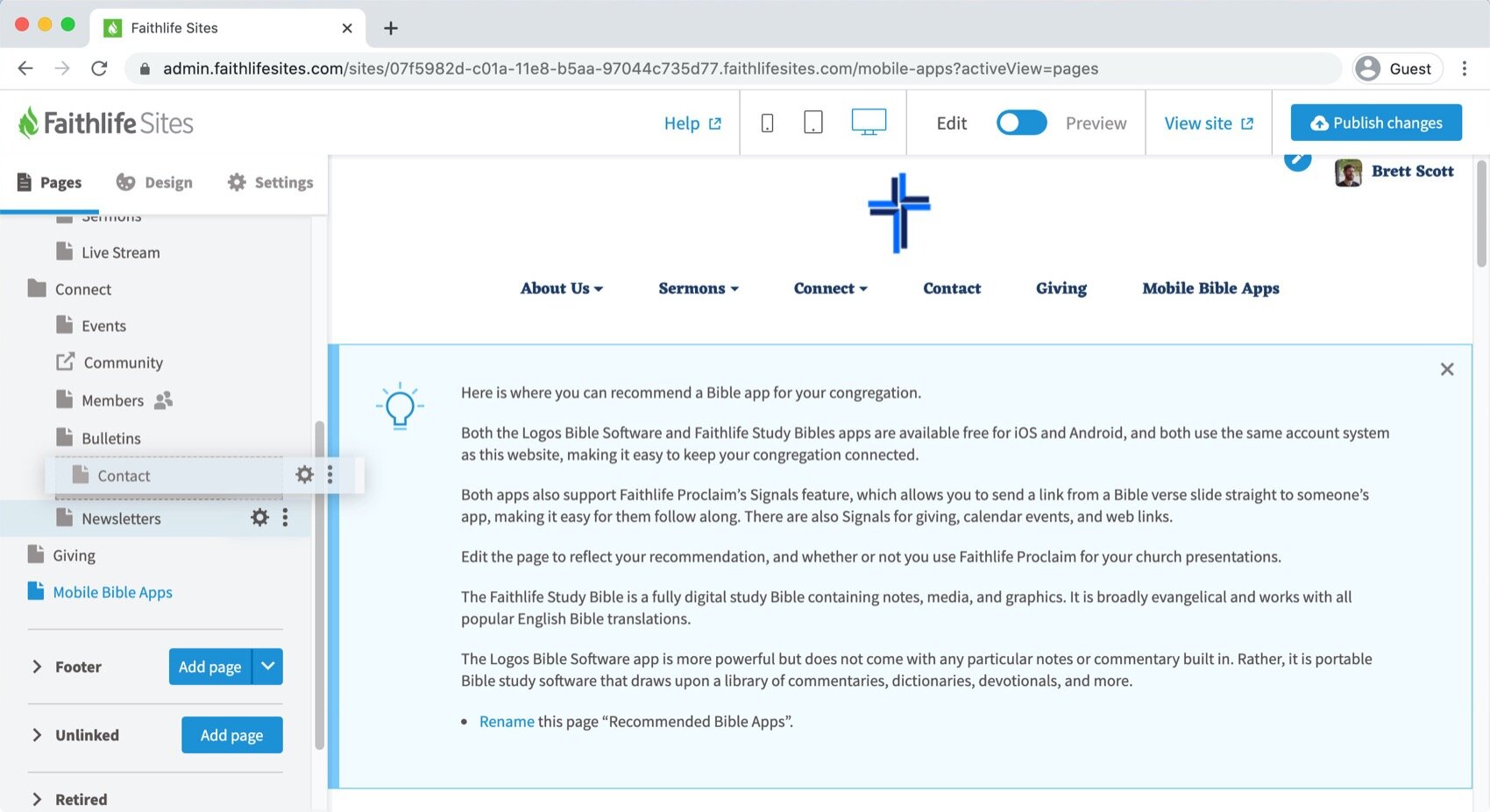This screenshot has height=812, width=1490.
Task: Open the View site link
Action: (x=1209, y=124)
